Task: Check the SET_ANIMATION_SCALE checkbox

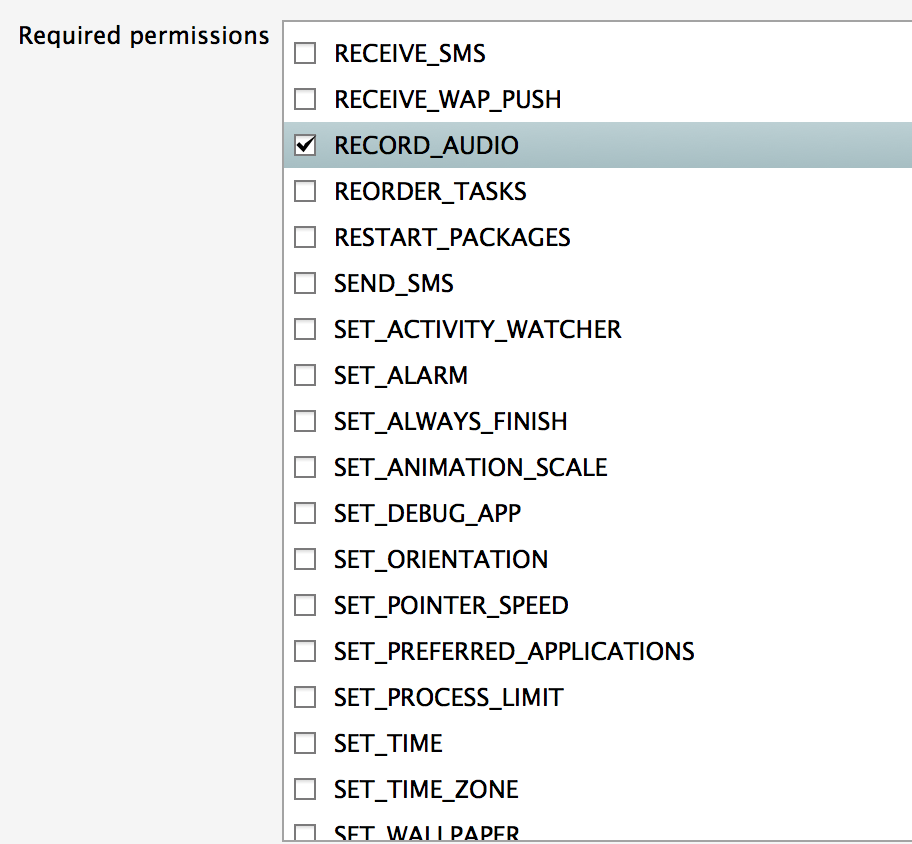Action: click(305, 467)
